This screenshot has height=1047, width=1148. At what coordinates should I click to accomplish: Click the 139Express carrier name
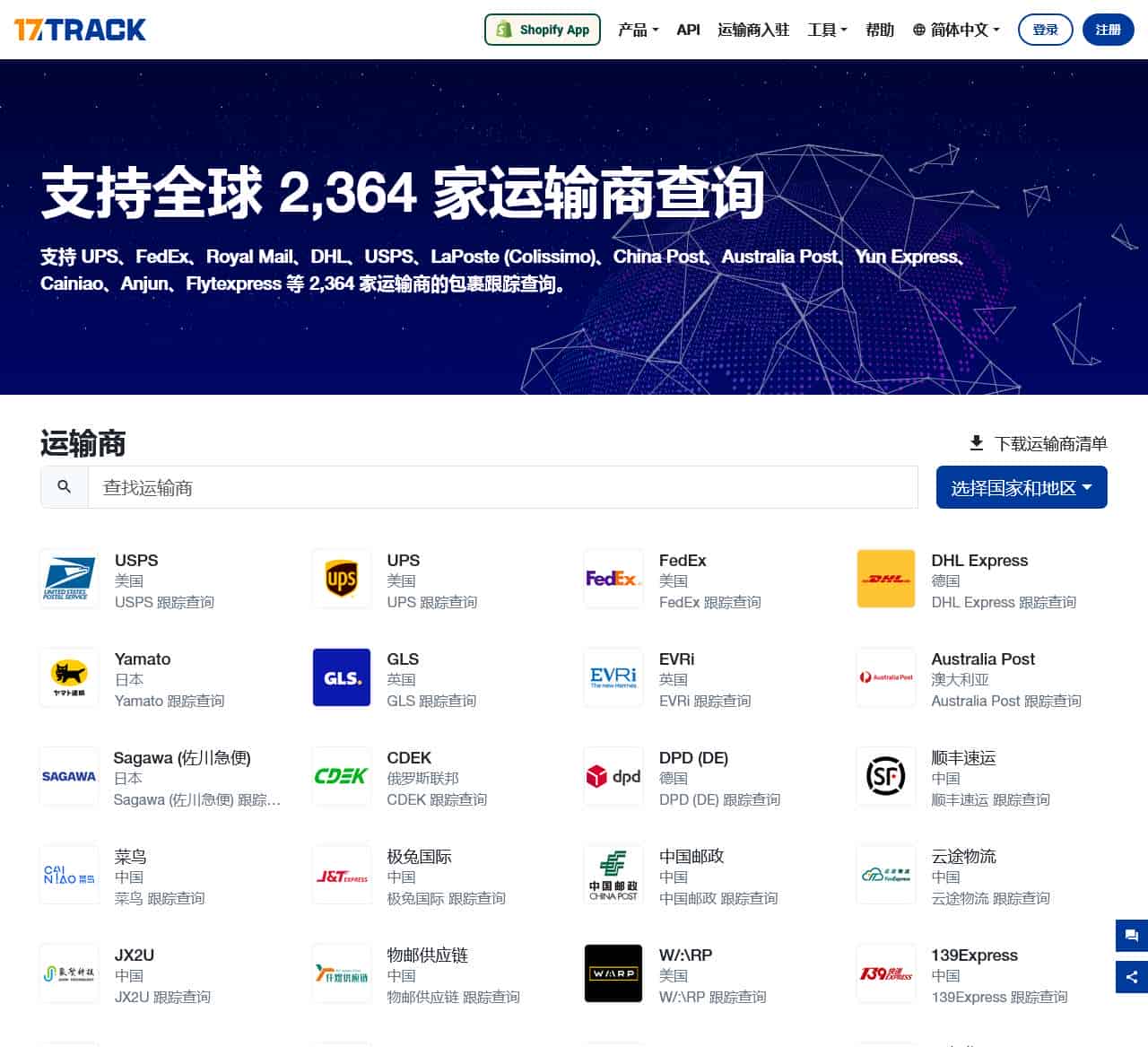pos(974,955)
